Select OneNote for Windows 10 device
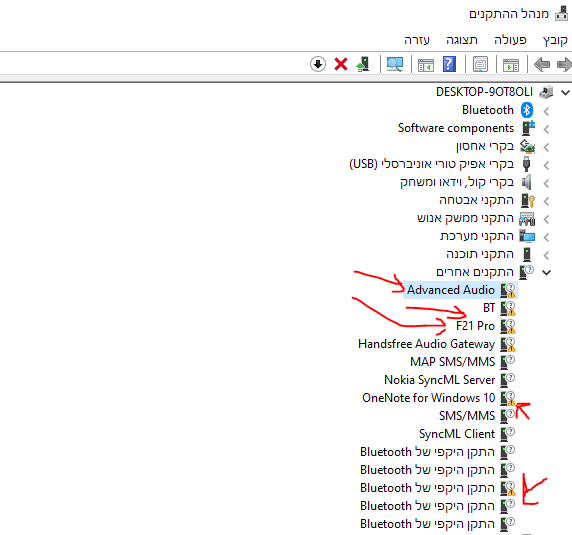Image resolution: width=572 pixels, height=535 pixels. click(429, 398)
